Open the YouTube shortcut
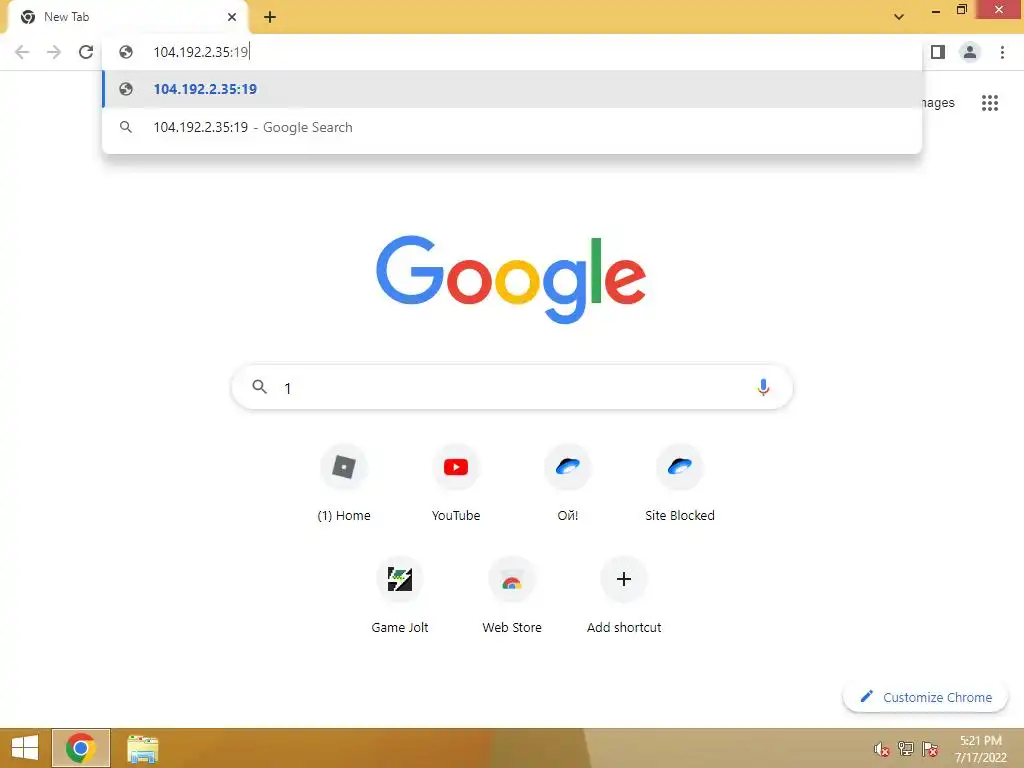The width and height of the screenshot is (1024, 768). (456, 482)
